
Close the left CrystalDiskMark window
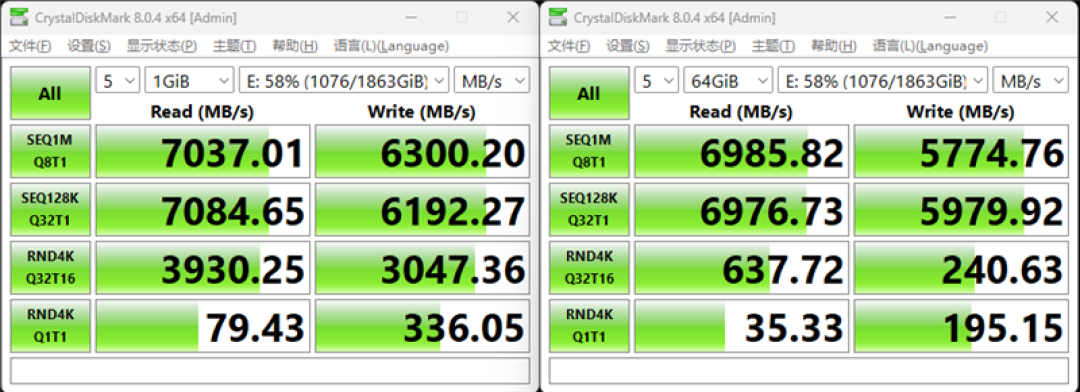(x=512, y=17)
